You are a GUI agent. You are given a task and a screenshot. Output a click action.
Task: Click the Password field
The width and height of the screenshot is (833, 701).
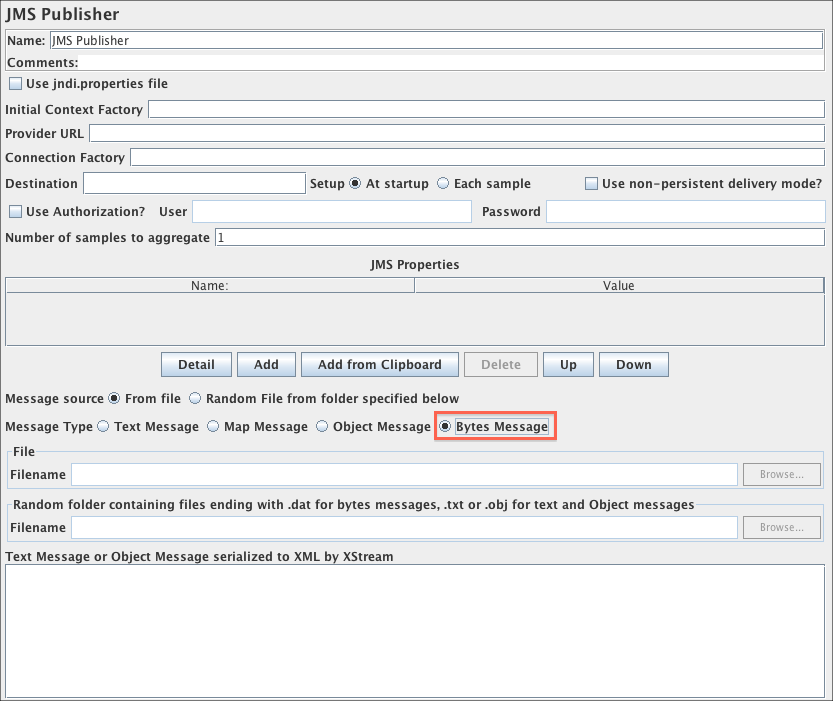click(x=685, y=212)
